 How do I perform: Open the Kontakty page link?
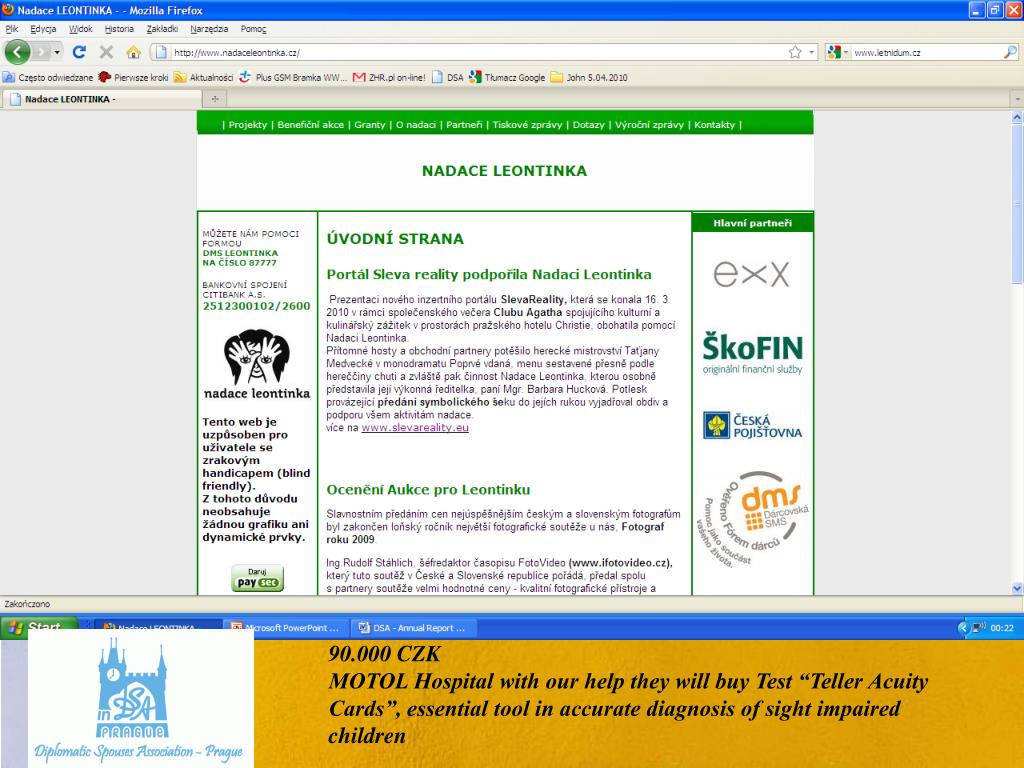click(714, 125)
